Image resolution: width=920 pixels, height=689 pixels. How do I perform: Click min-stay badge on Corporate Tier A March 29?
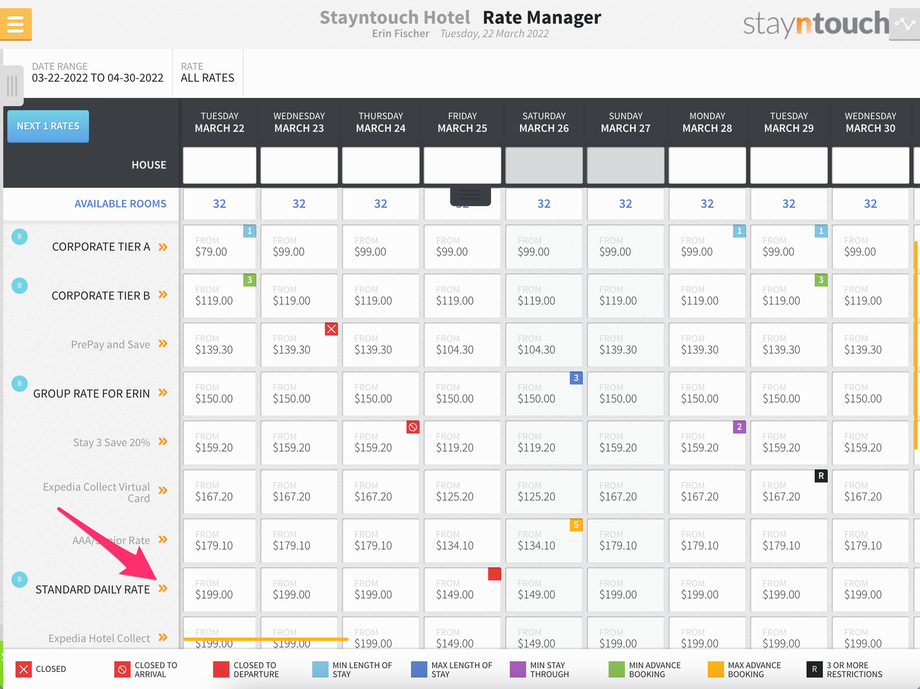pos(821,231)
